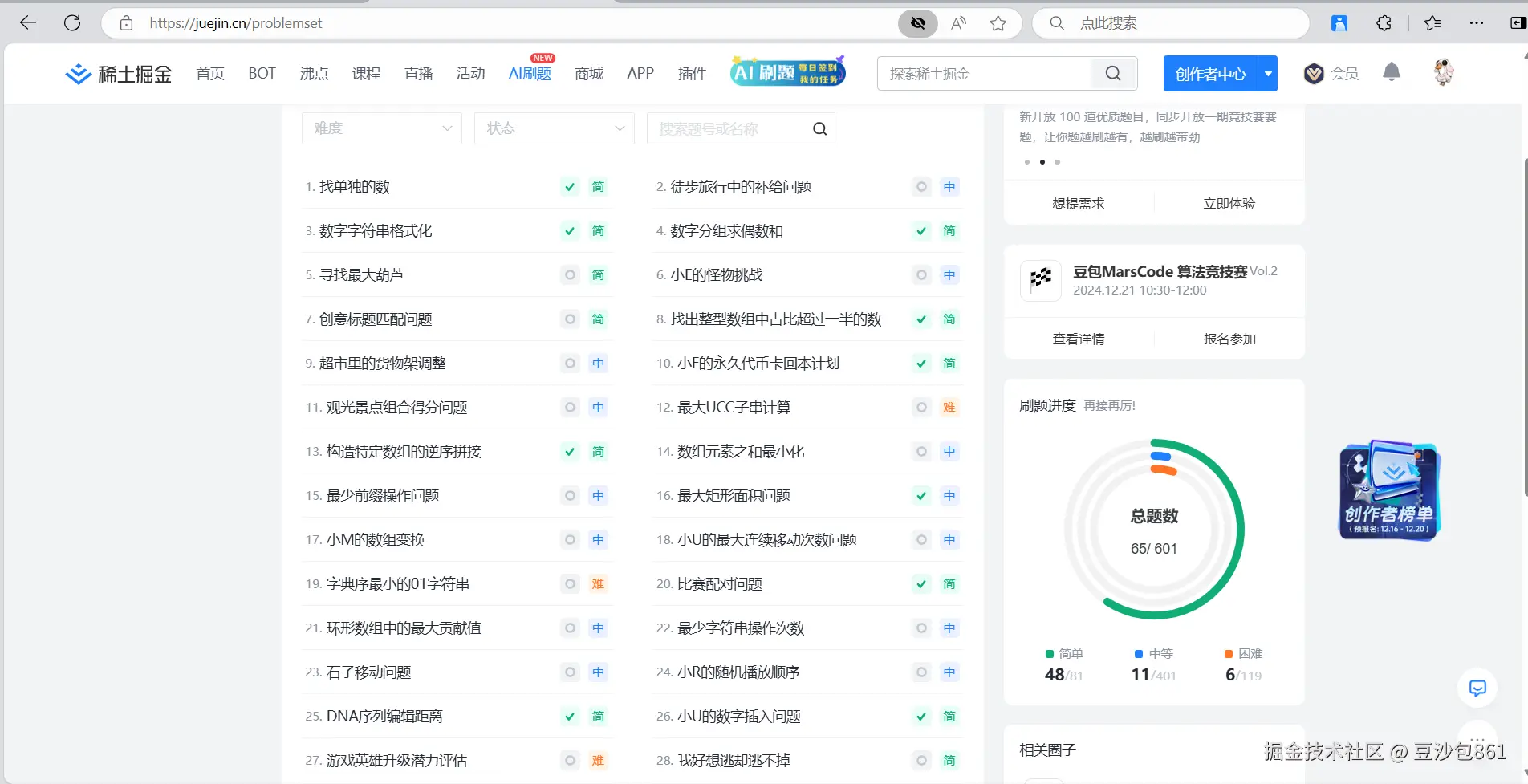Image resolution: width=1528 pixels, height=784 pixels.
Task: Open the 难度 difficulty dropdown
Action: click(381, 128)
